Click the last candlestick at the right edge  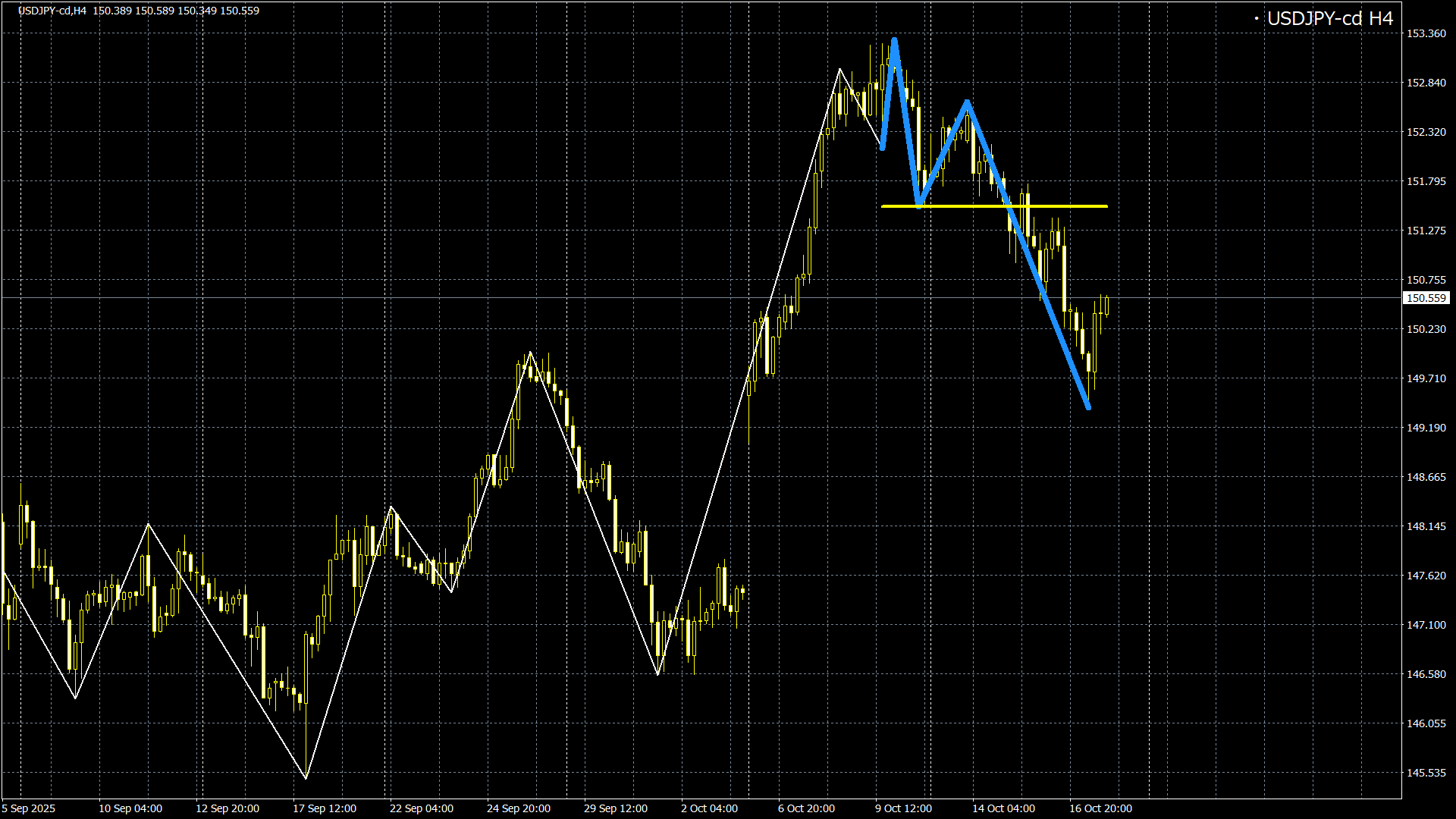click(x=1107, y=306)
